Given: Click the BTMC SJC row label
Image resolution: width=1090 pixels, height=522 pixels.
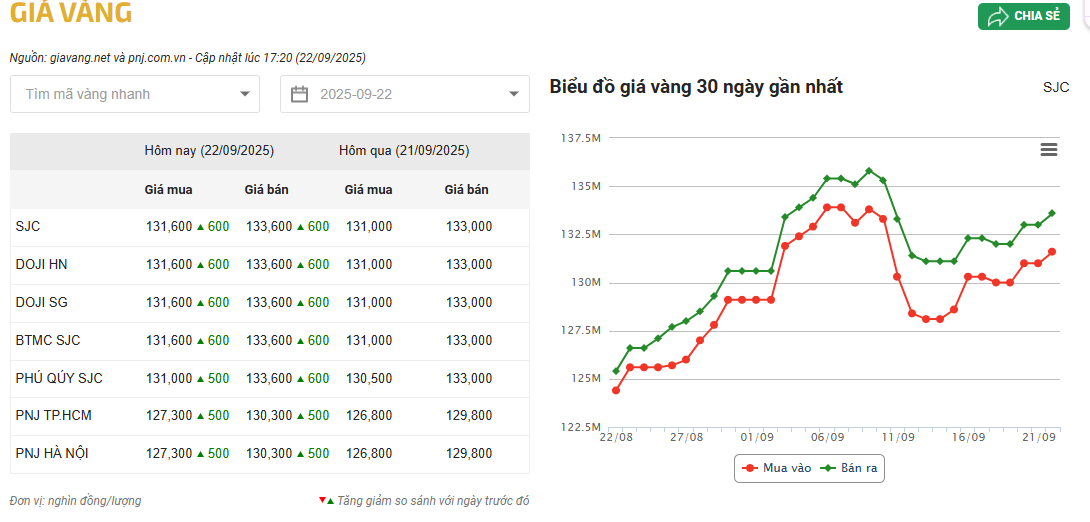Looking at the screenshot, I should click(48, 340).
